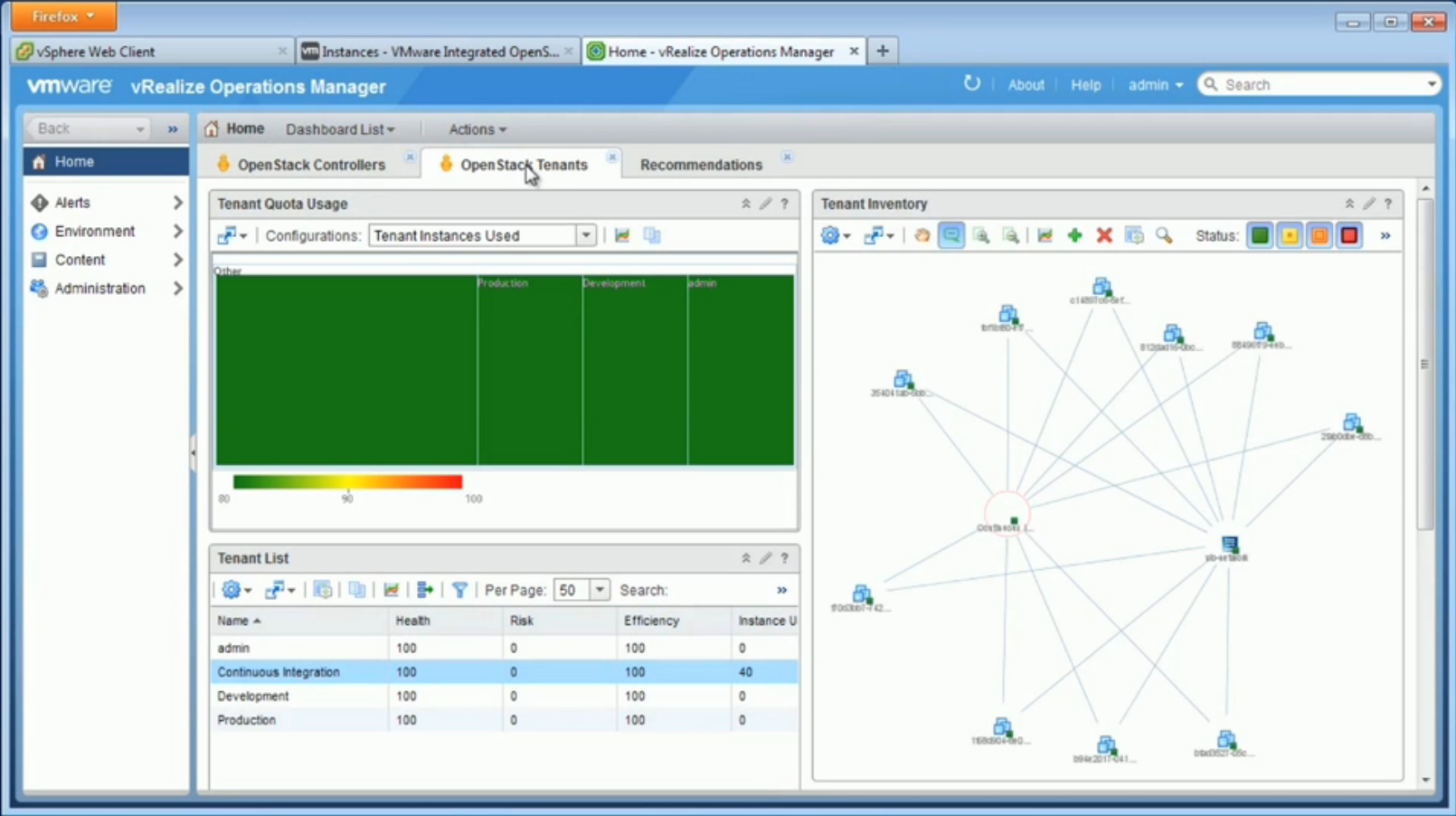Collapse the left navigation pane with double arrow
Viewport: 1456px width, 816px height.
173,129
